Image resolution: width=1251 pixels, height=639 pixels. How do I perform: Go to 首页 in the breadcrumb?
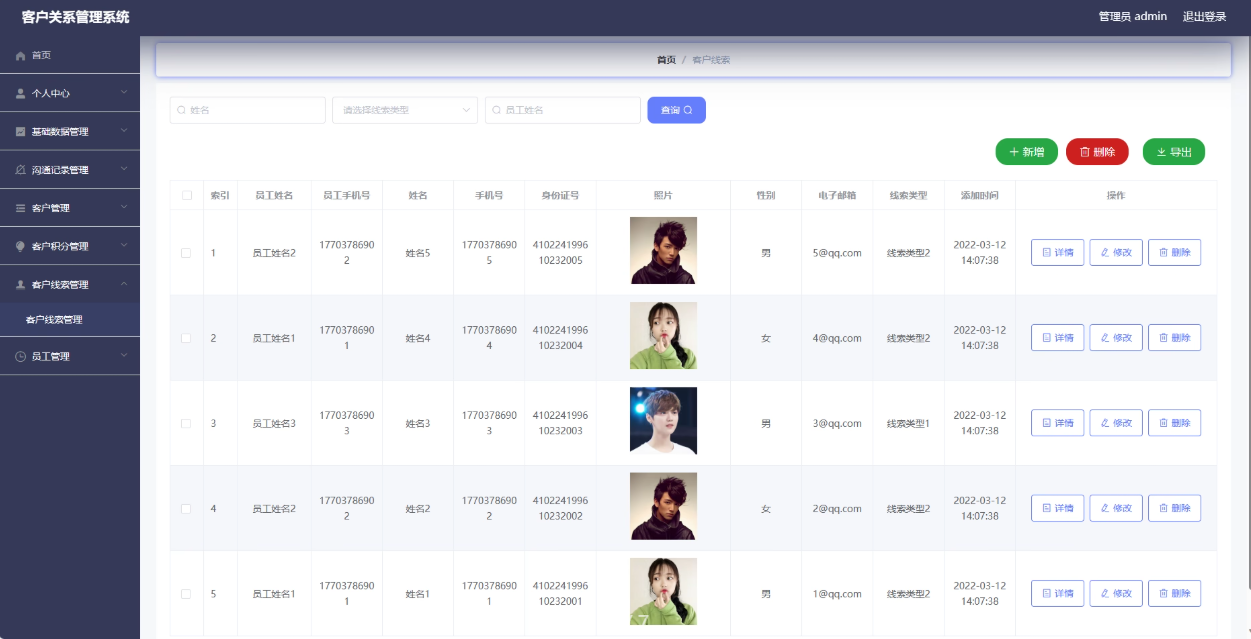click(x=665, y=60)
